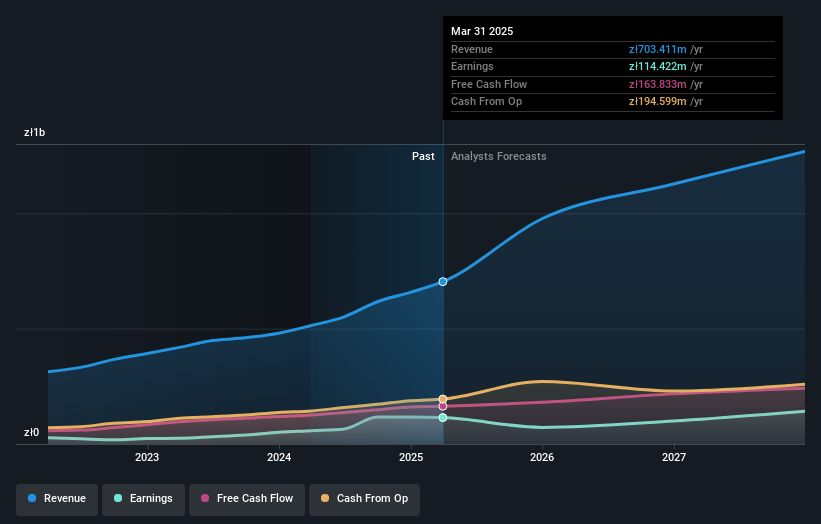Viewport: 821px width, 524px height.
Task: Click the zł194.599m cash from op value
Action: coord(658,102)
